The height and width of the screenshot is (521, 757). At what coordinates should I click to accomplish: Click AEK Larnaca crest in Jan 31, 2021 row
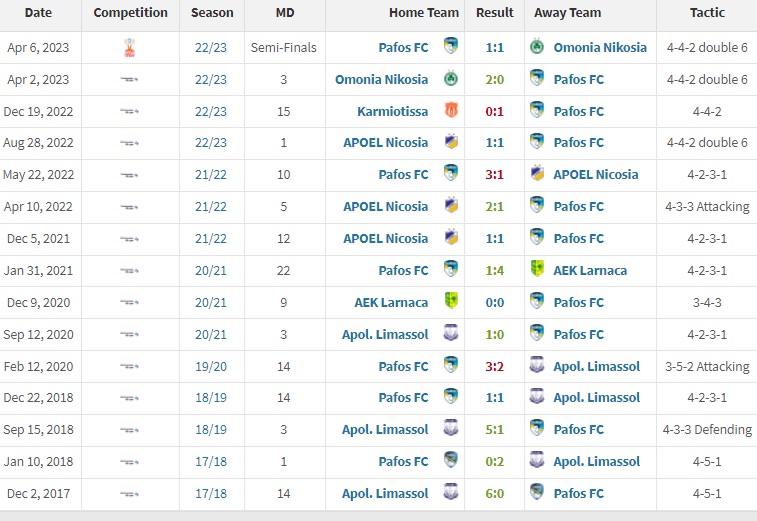point(537,268)
